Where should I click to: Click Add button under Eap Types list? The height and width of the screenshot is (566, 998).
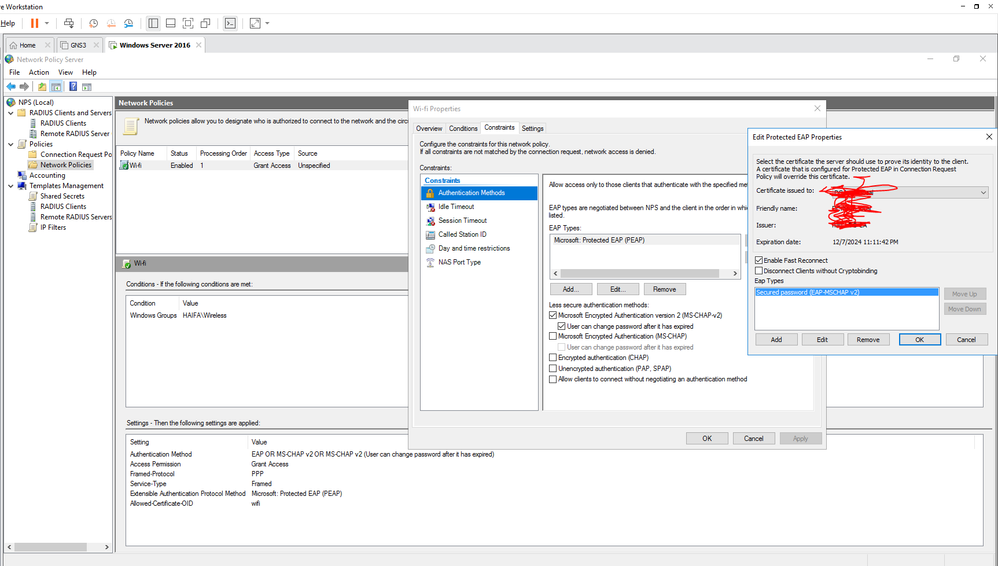pos(776,339)
